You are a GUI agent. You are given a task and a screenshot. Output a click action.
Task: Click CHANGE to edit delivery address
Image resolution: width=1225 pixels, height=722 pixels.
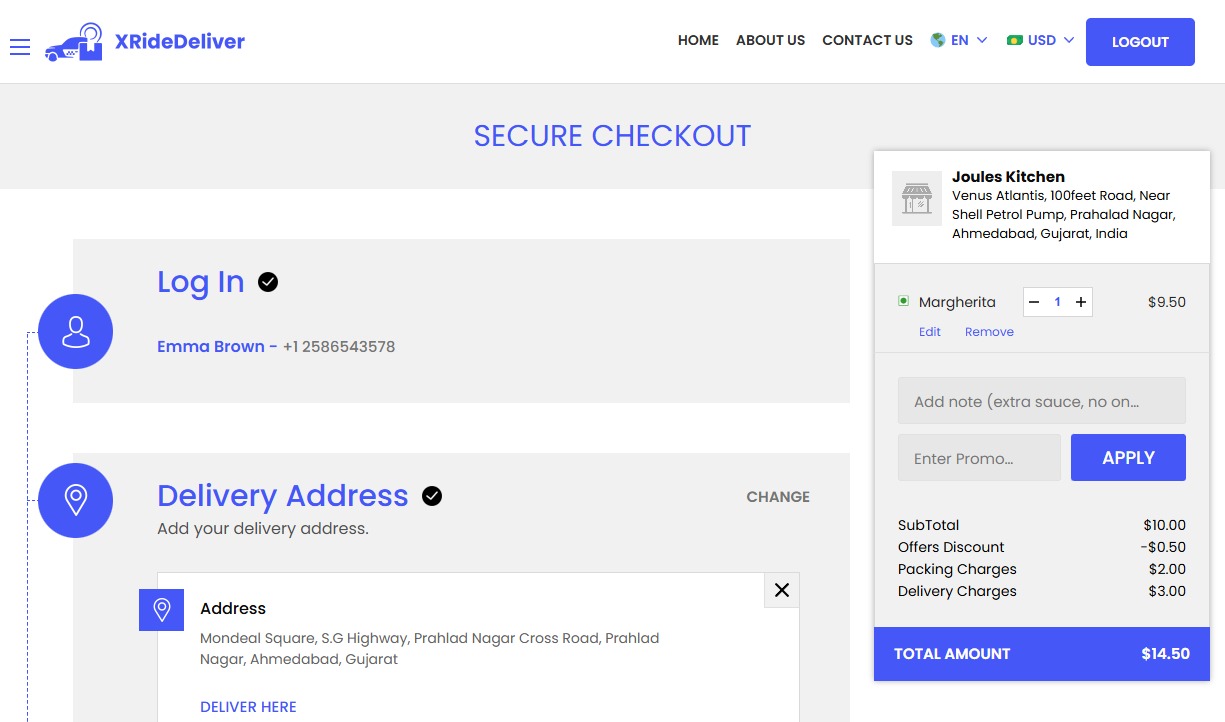[778, 496]
